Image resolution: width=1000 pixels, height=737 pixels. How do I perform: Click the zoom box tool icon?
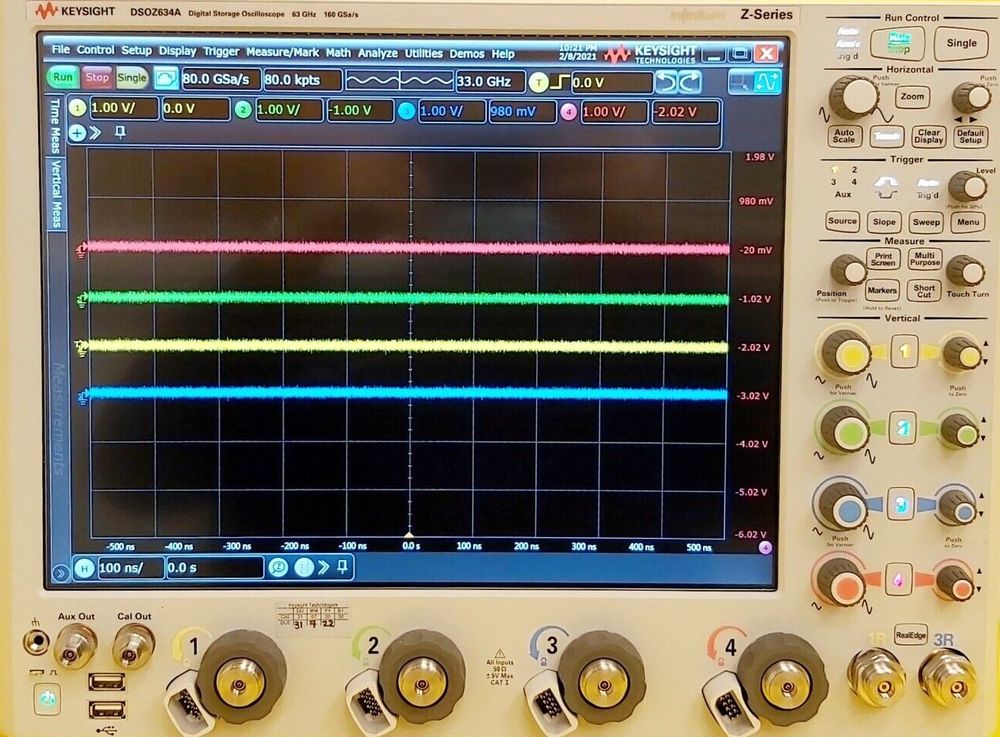click(740, 82)
